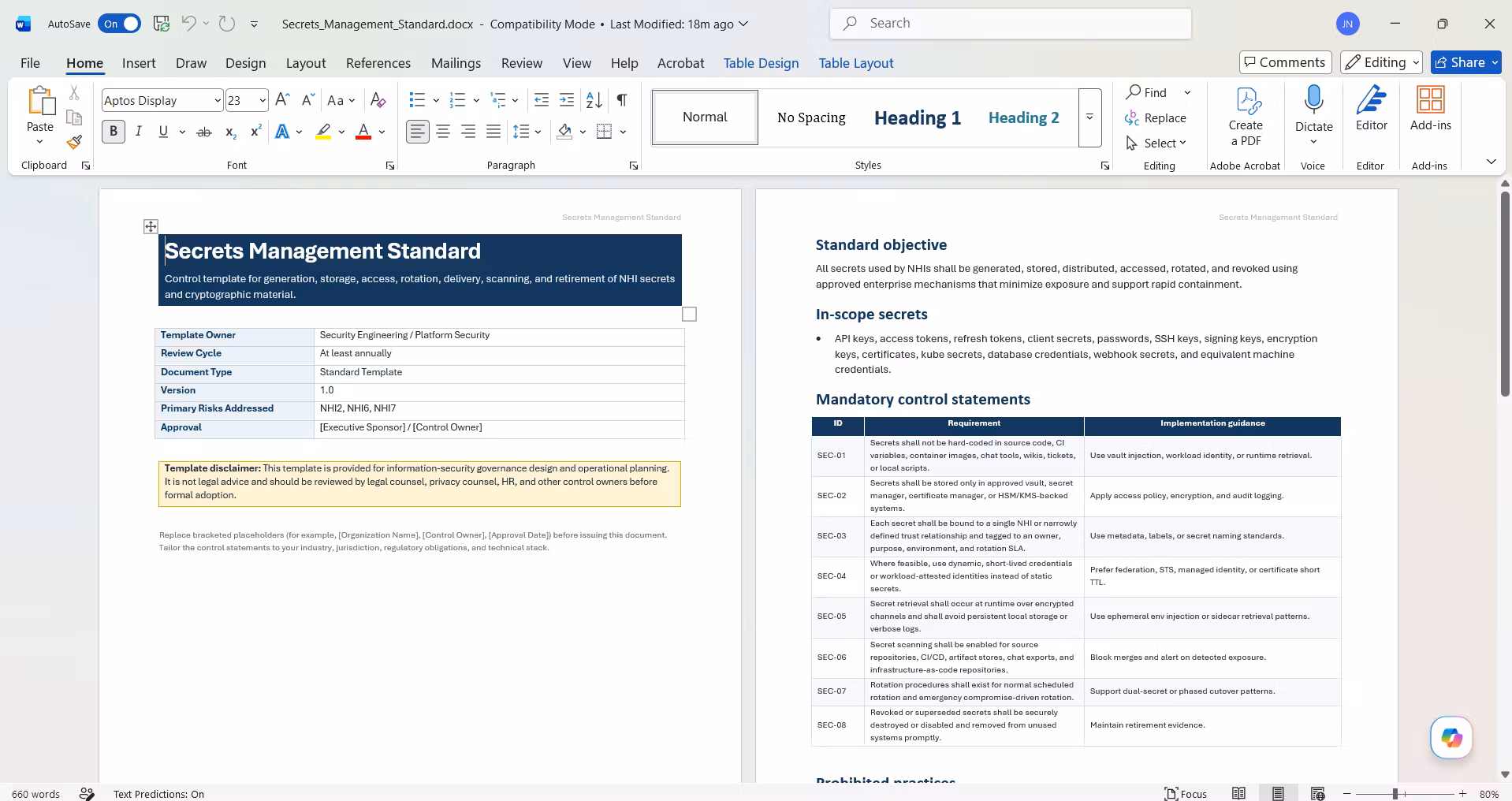
Task: Increase paragraph indent
Action: [567, 100]
